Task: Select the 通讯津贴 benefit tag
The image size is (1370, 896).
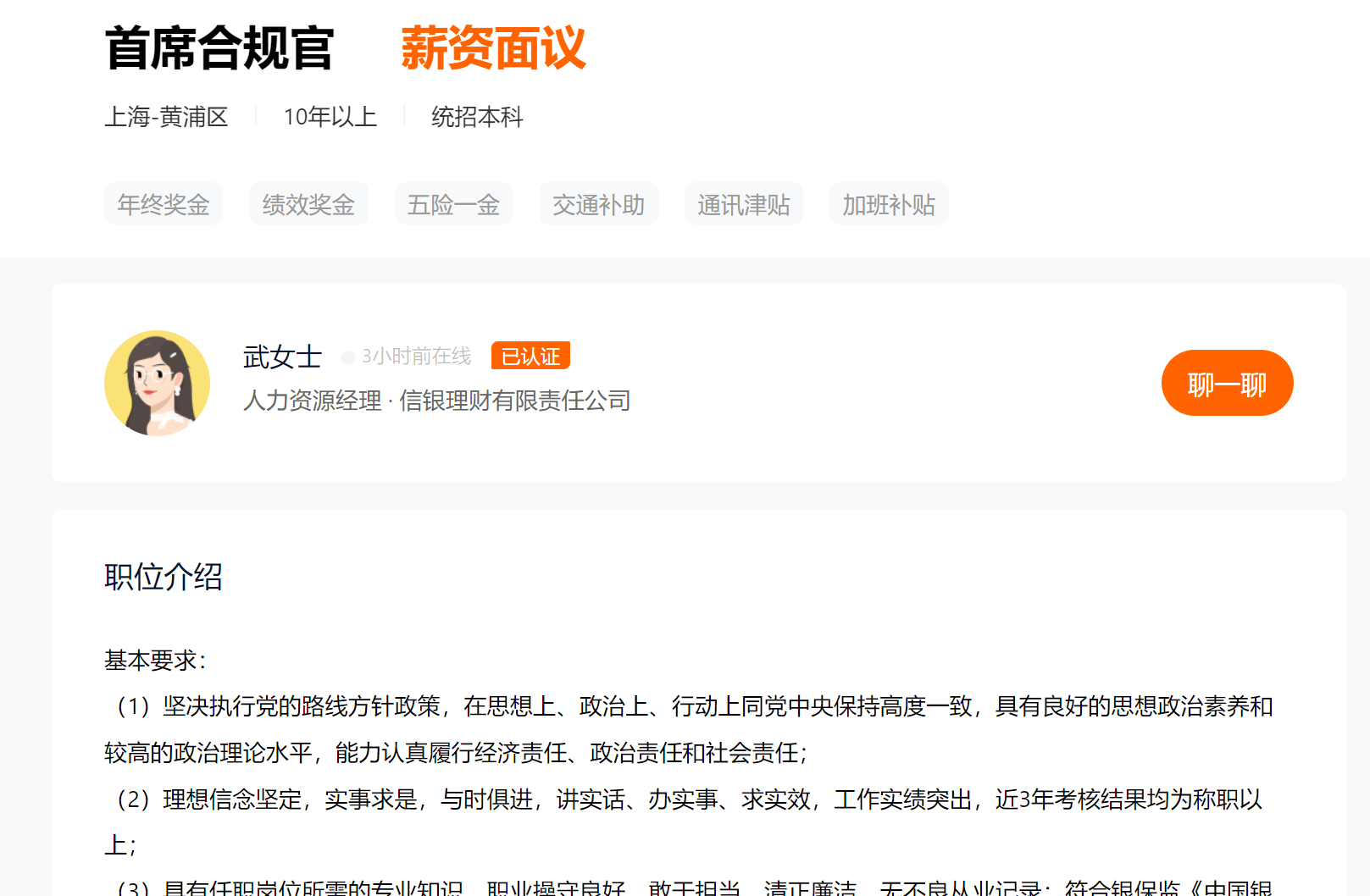Action: pos(743,204)
